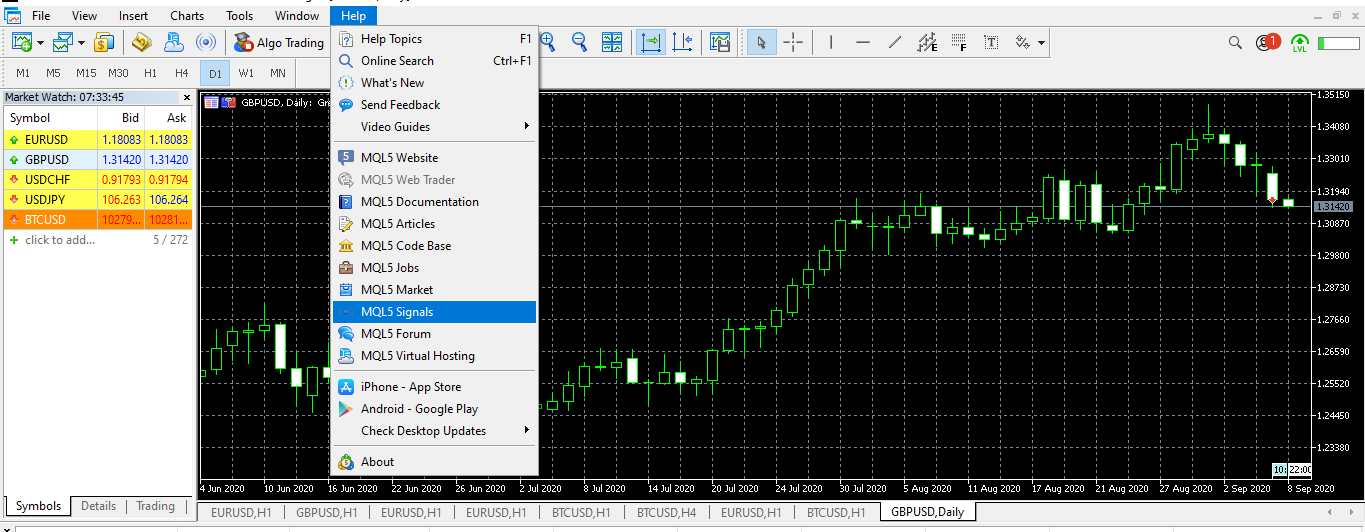The height and width of the screenshot is (532, 1365).
Task: Expand the Check Desktop Updates submenu
Action: click(435, 431)
